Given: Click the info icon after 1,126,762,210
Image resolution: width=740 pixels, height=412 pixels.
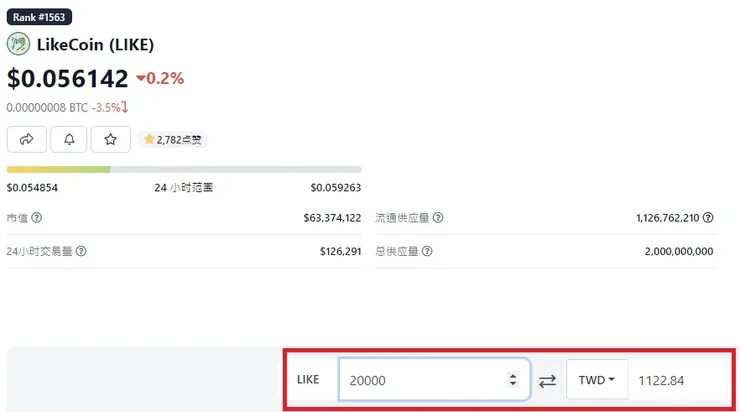Looking at the screenshot, I should click(708, 218).
